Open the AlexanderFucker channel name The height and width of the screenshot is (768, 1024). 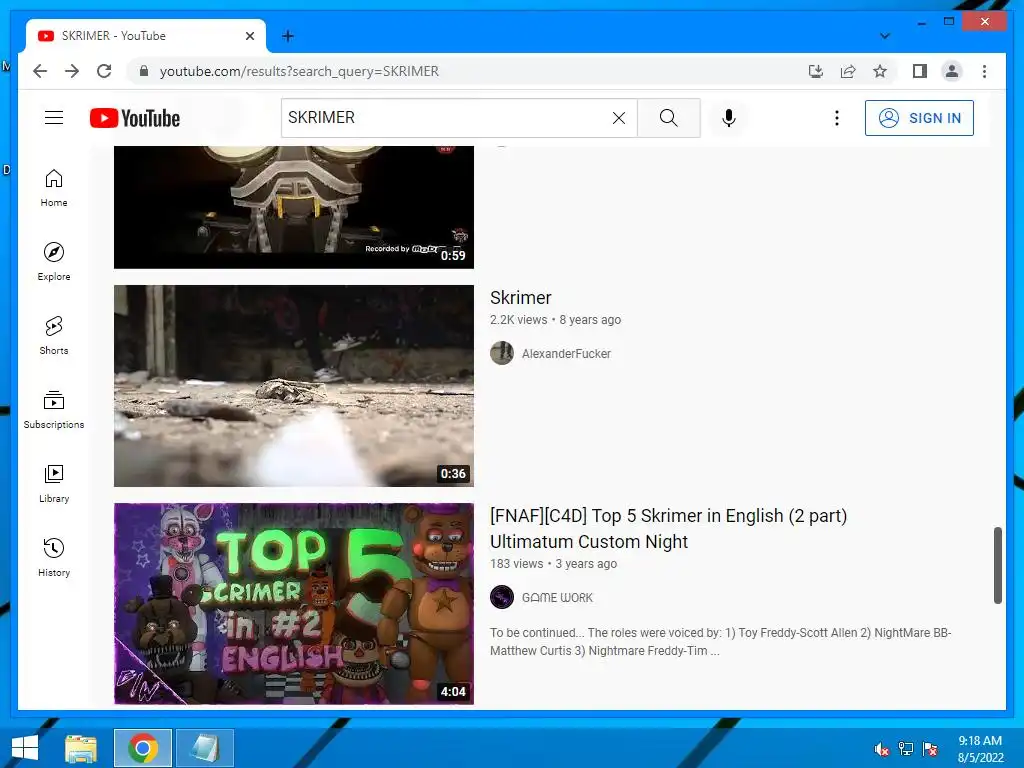click(x=566, y=353)
